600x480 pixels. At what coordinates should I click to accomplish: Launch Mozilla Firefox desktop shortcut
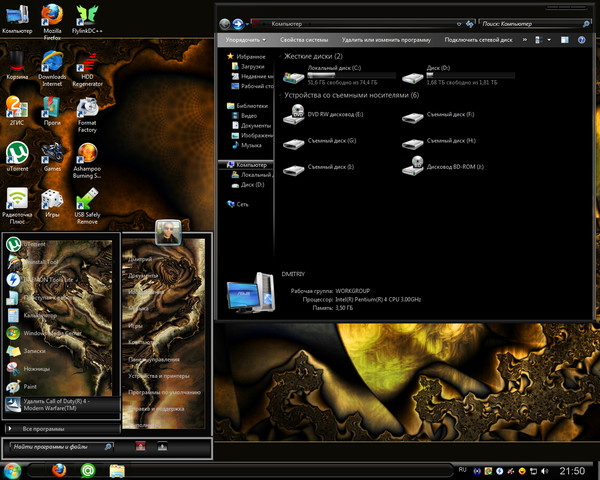tap(52, 21)
